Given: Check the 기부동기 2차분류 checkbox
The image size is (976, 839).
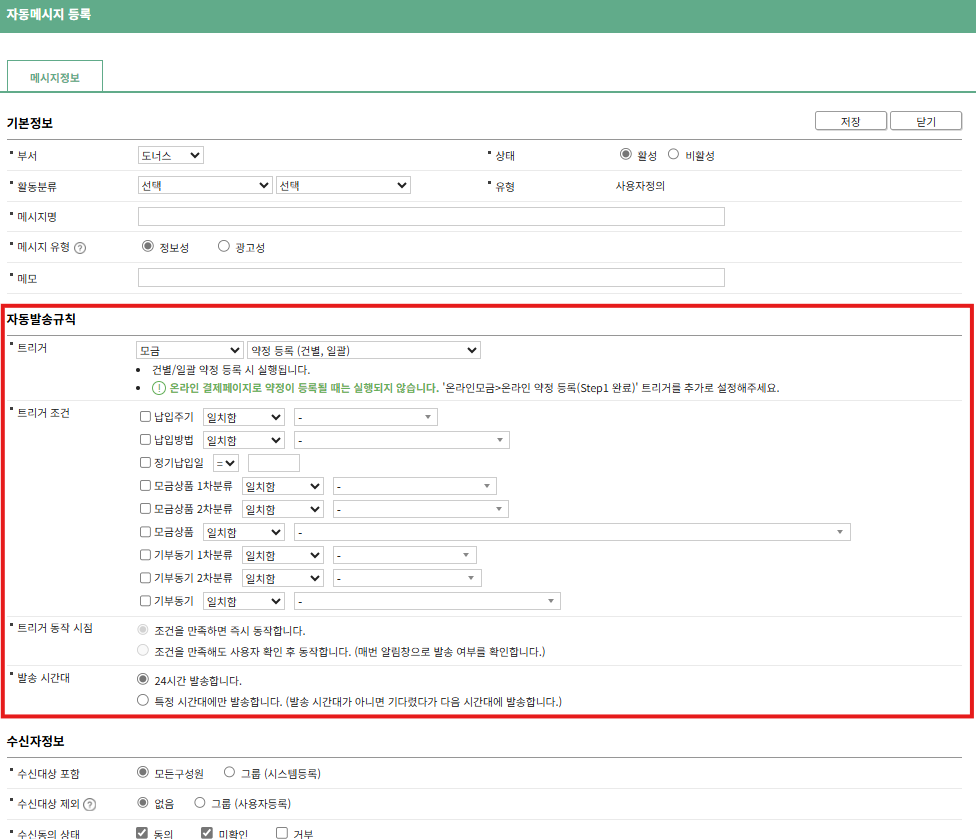Looking at the screenshot, I should coord(145,578).
